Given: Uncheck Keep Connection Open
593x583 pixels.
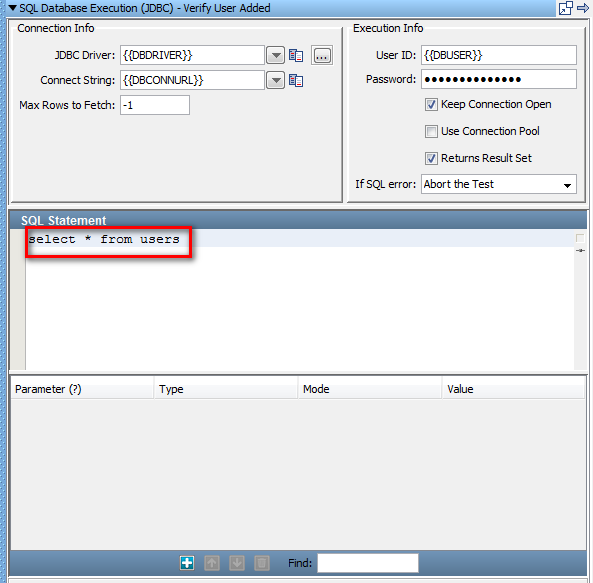Looking at the screenshot, I should (x=431, y=104).
